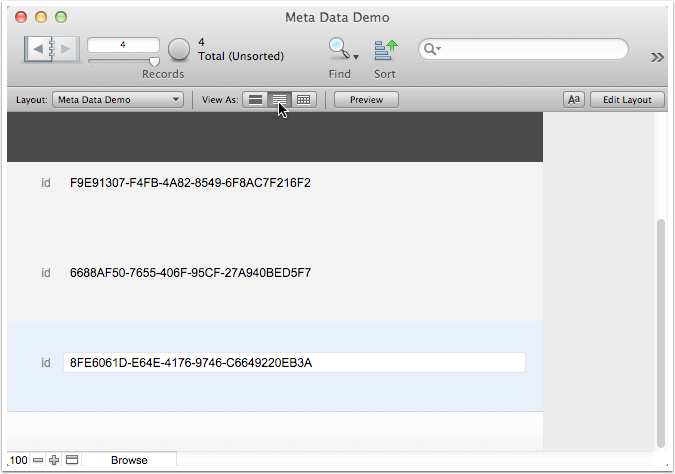Open the Browse mode pop-up

(x=129, y=460)
